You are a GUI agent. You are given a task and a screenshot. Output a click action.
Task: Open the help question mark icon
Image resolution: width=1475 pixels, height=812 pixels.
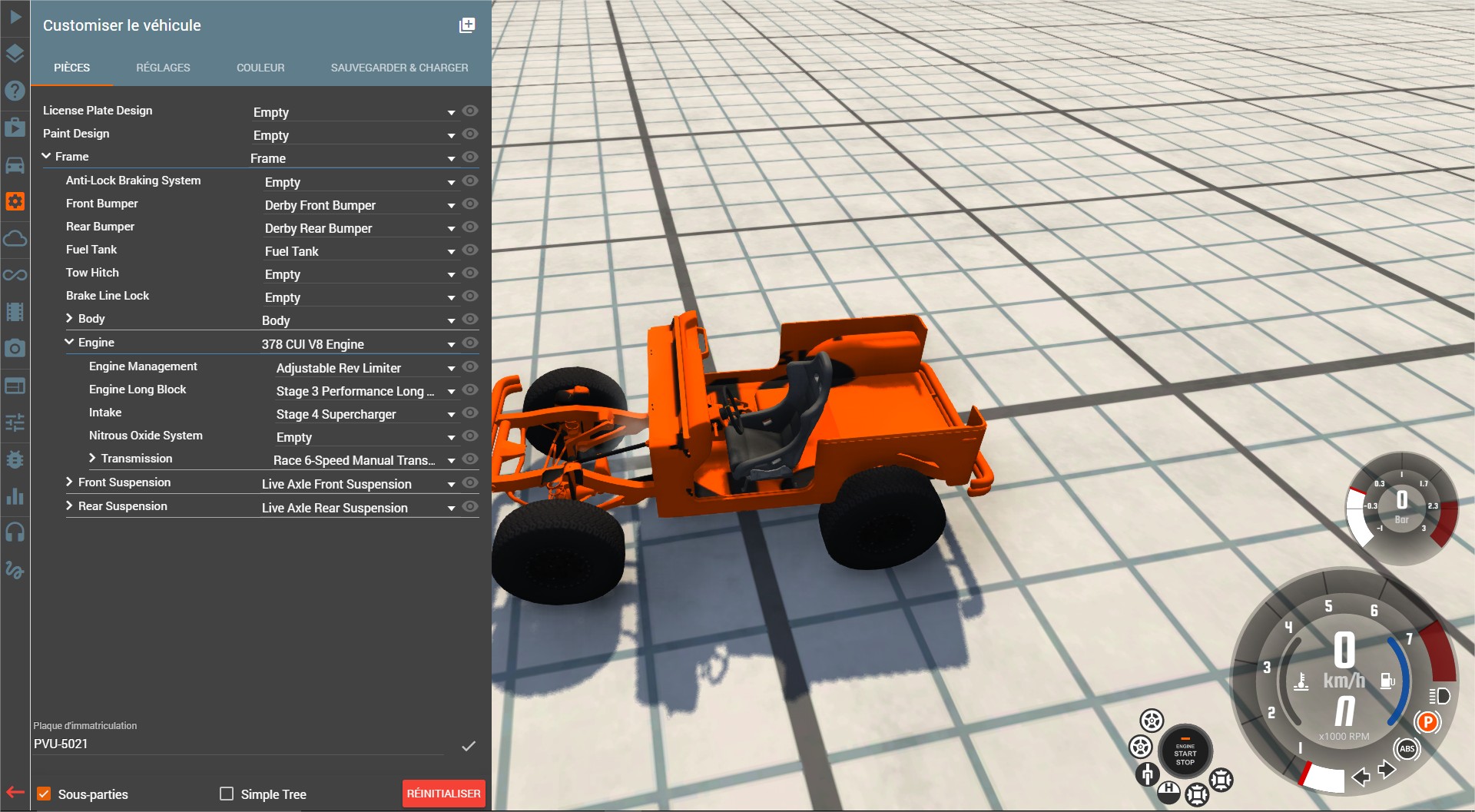click(x=15, y=91)
